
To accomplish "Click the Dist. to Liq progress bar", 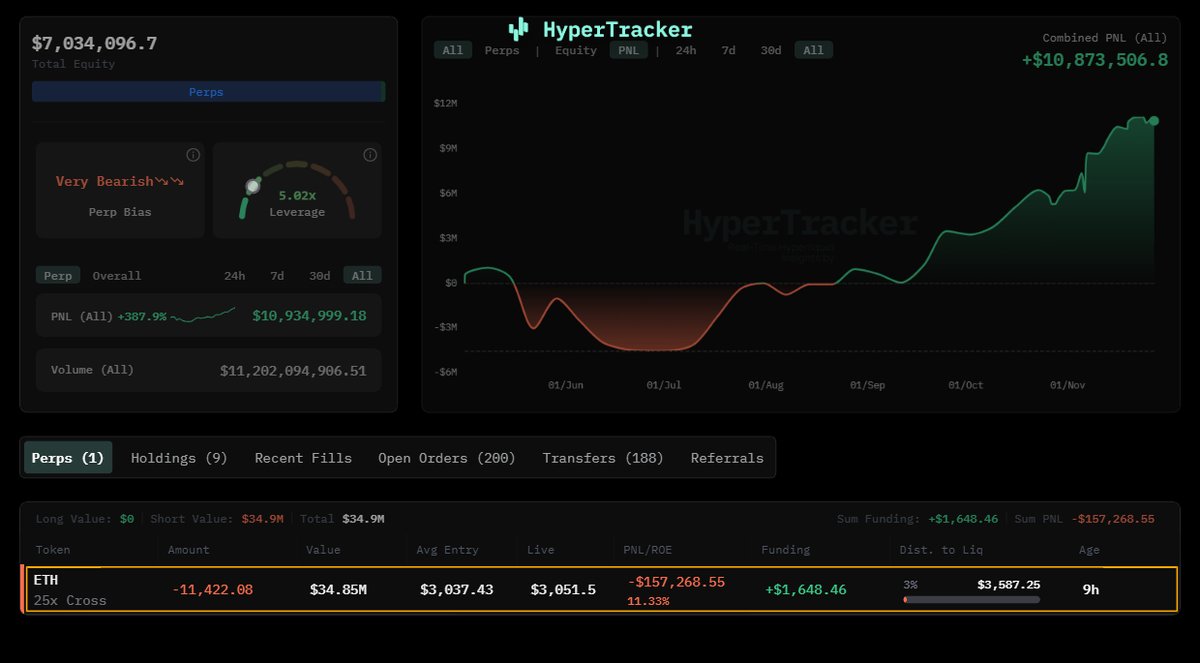I will pos(972,600).
